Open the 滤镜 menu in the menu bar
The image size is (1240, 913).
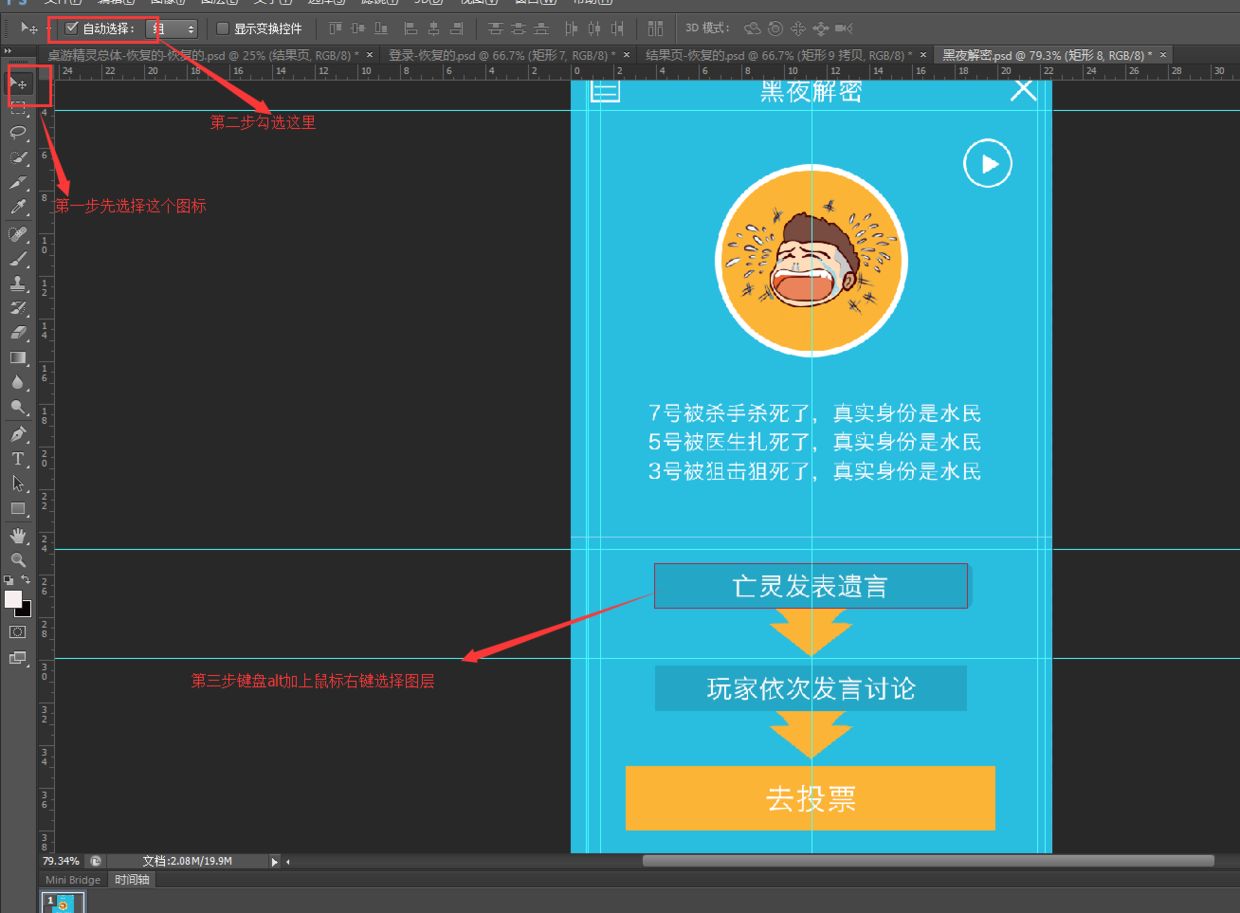pos(377,3)
